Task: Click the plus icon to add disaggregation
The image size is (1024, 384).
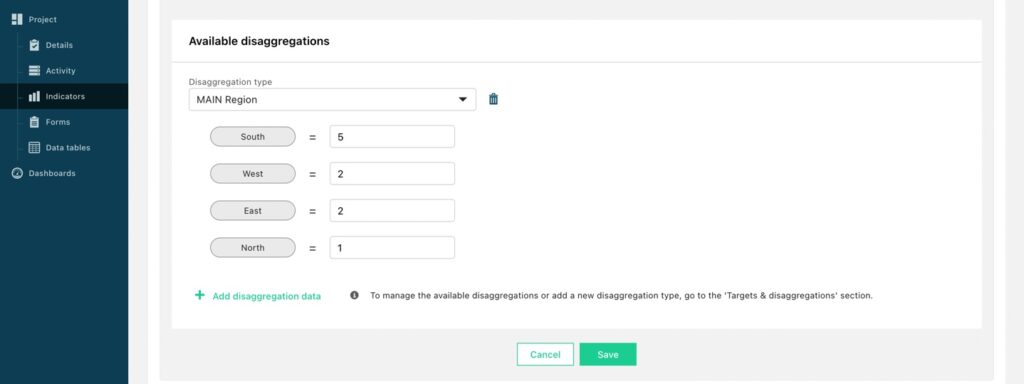Action: 200,295
